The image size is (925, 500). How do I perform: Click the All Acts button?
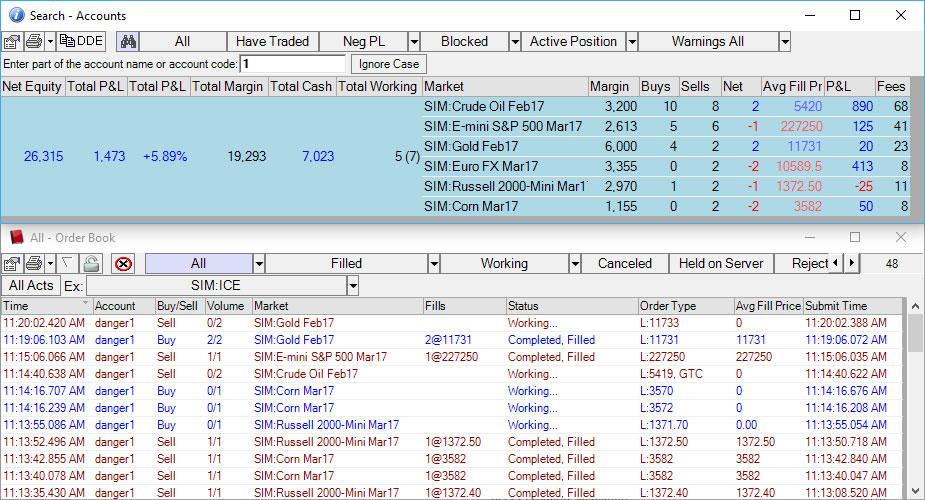[31, 286]
